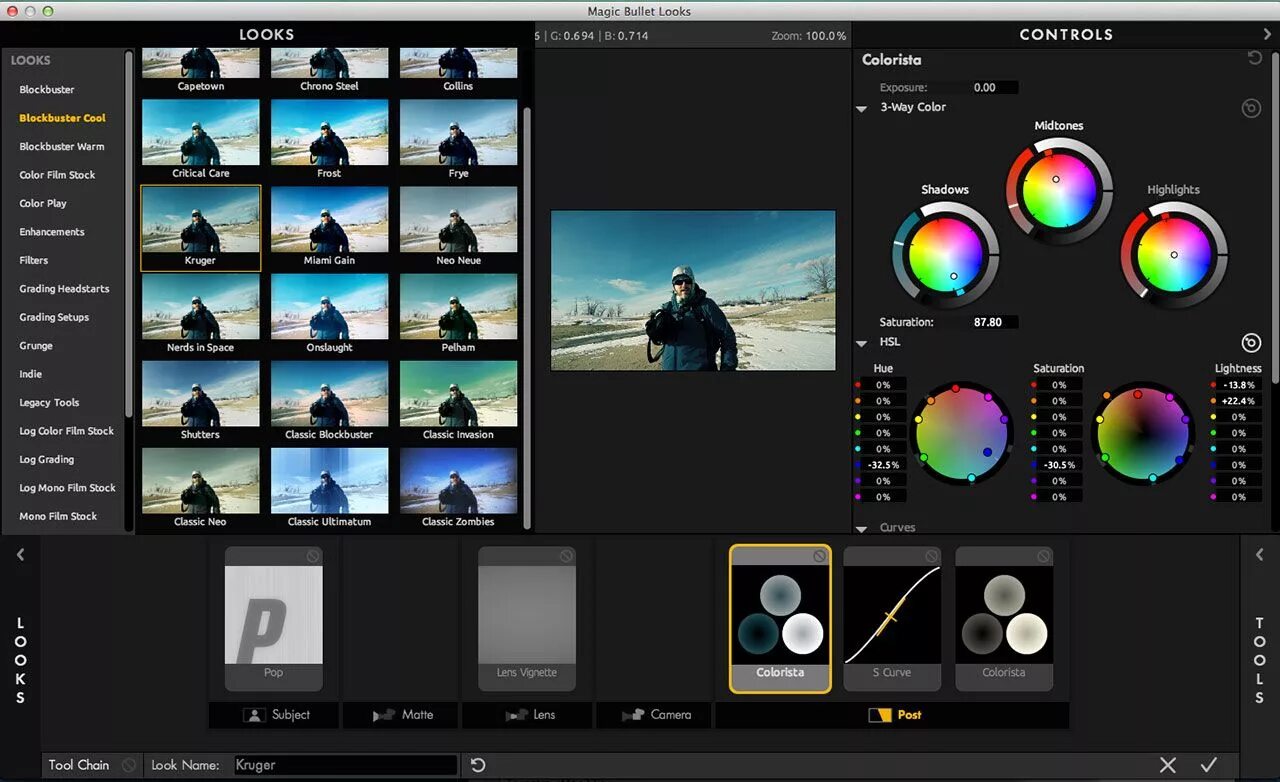Toggle the Tool Chain enable switch
Image resolution: width=1280 pixels, height=782 pixels.
(x=129, y=765)
